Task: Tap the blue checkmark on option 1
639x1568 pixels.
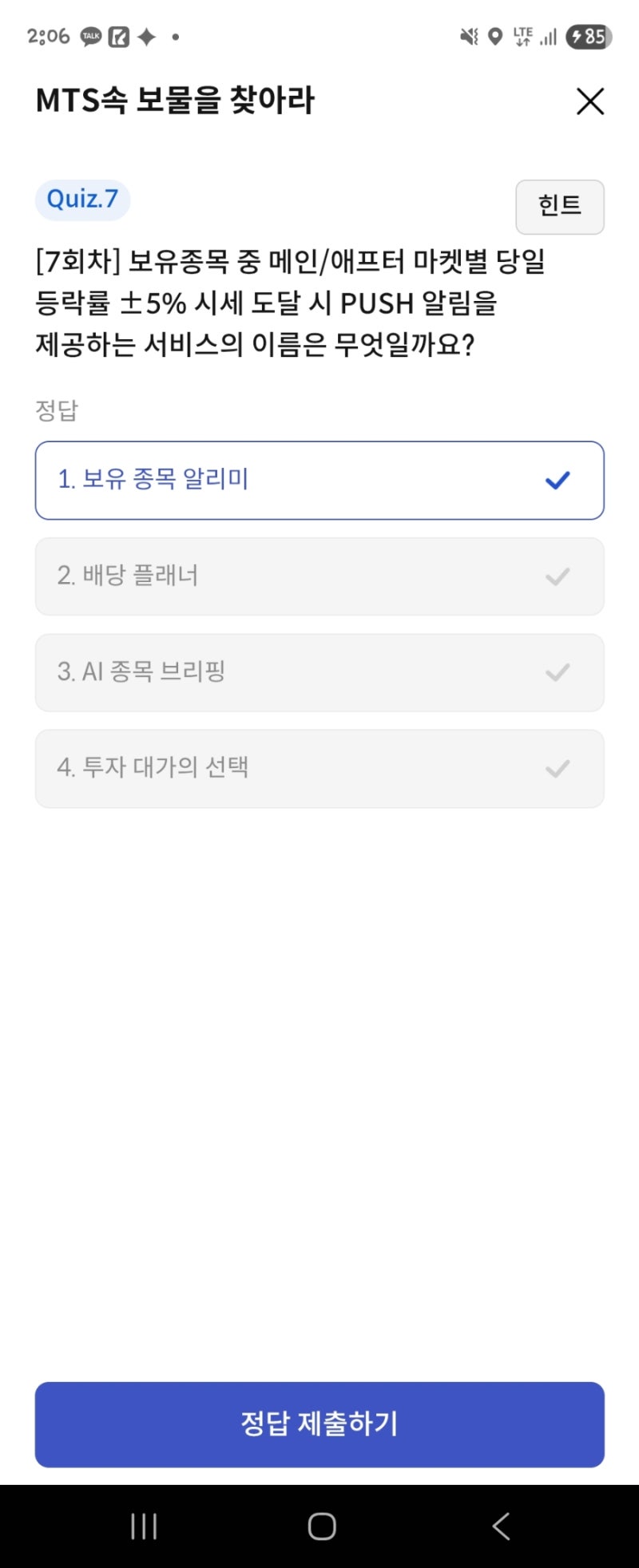Action: pos(558,481)
